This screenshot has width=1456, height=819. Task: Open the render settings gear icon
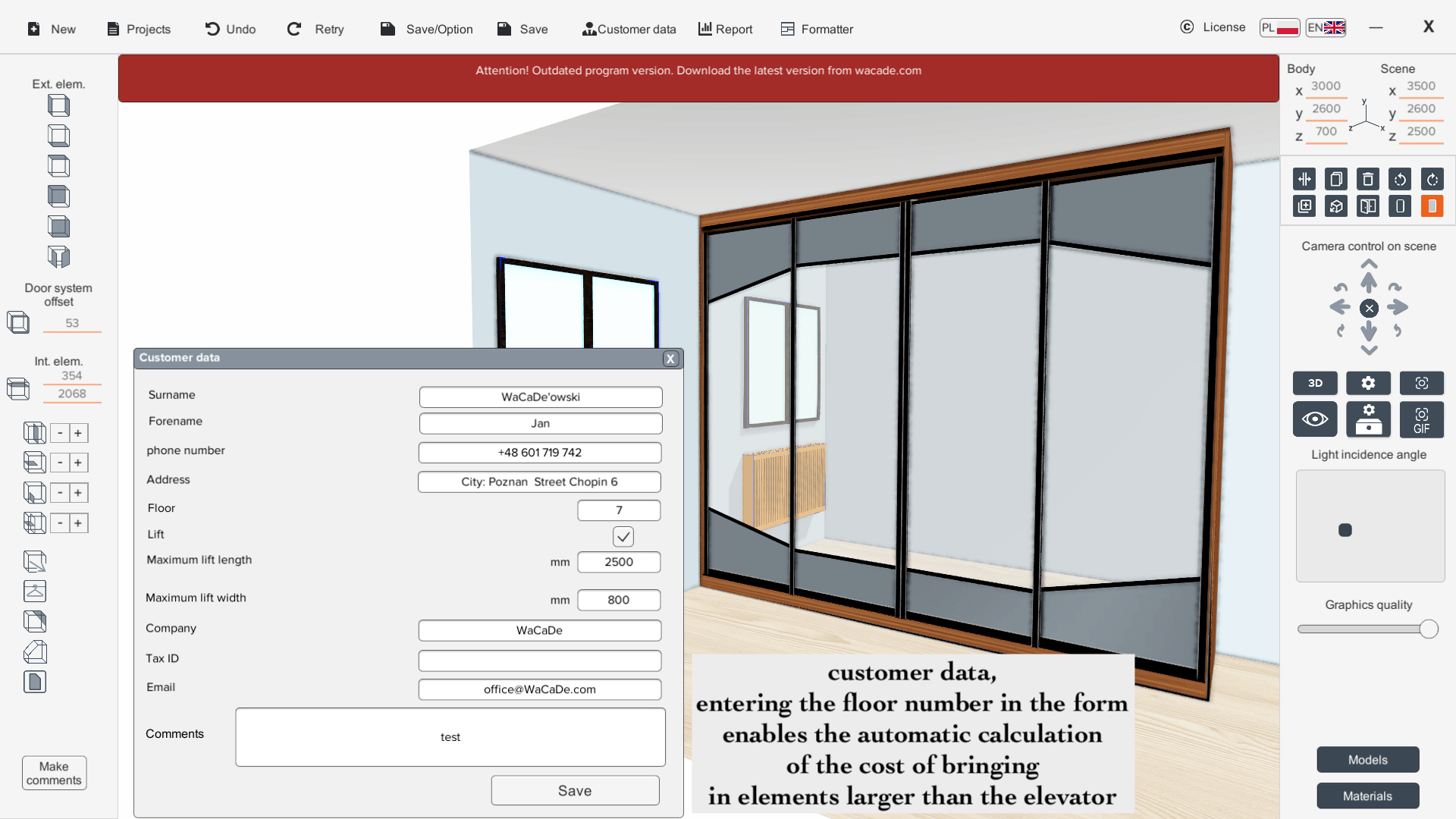pos(1368,383)
